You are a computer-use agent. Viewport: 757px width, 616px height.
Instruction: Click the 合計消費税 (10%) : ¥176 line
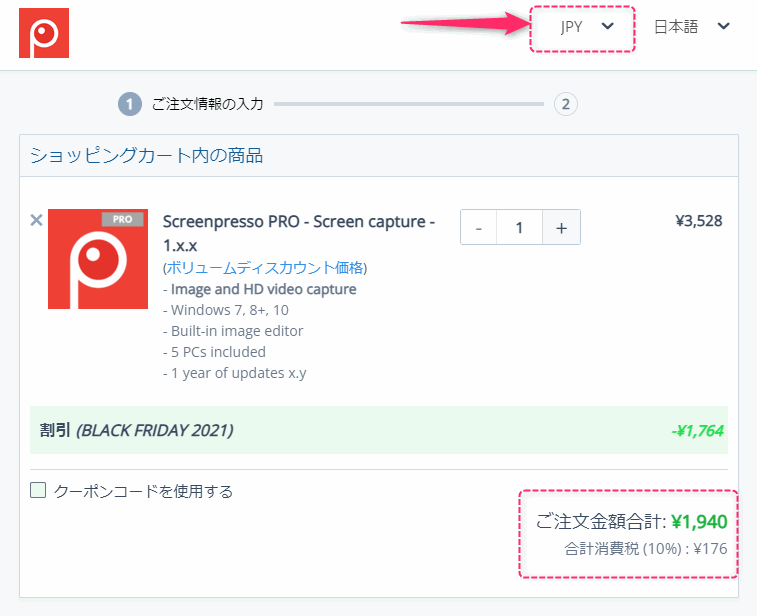click(645, 549)
